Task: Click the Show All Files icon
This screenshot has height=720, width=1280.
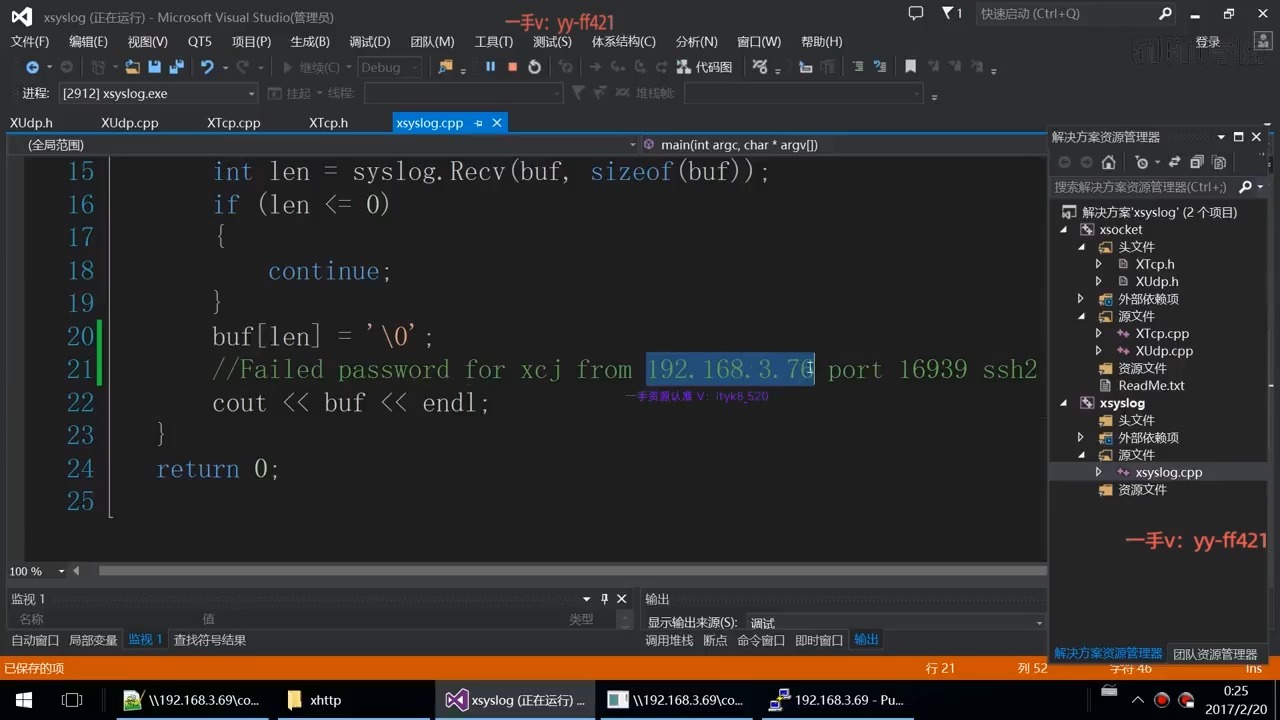Action: point(1219,162)
